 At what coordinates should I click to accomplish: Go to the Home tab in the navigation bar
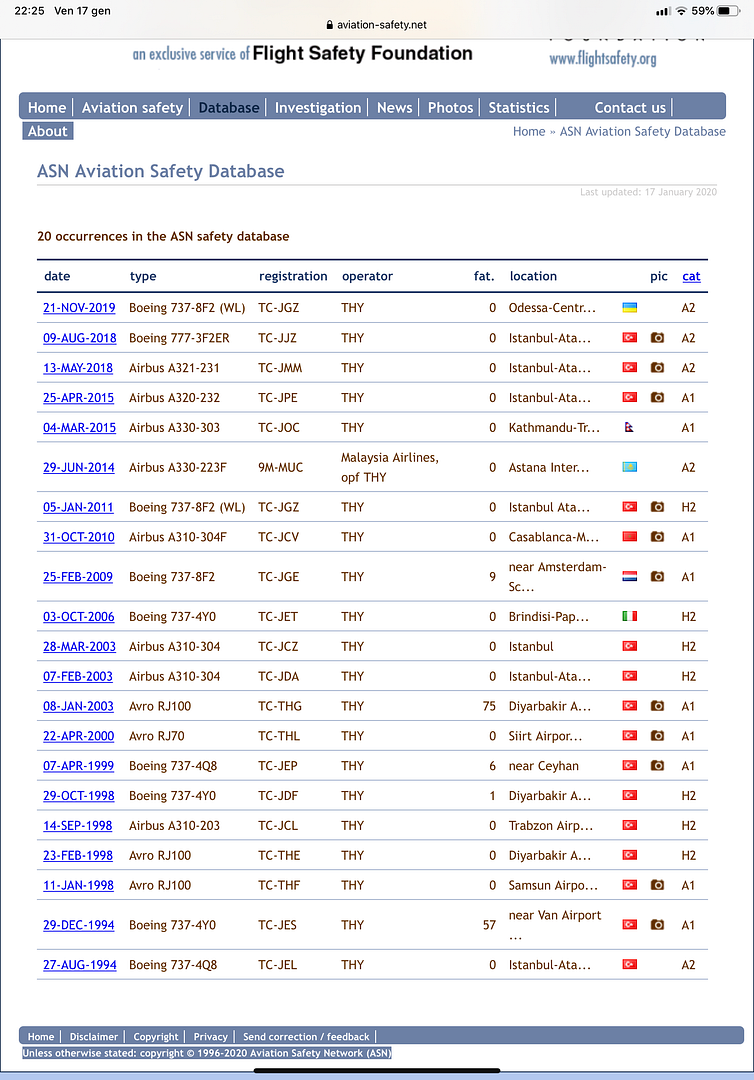tap(47, 107)
